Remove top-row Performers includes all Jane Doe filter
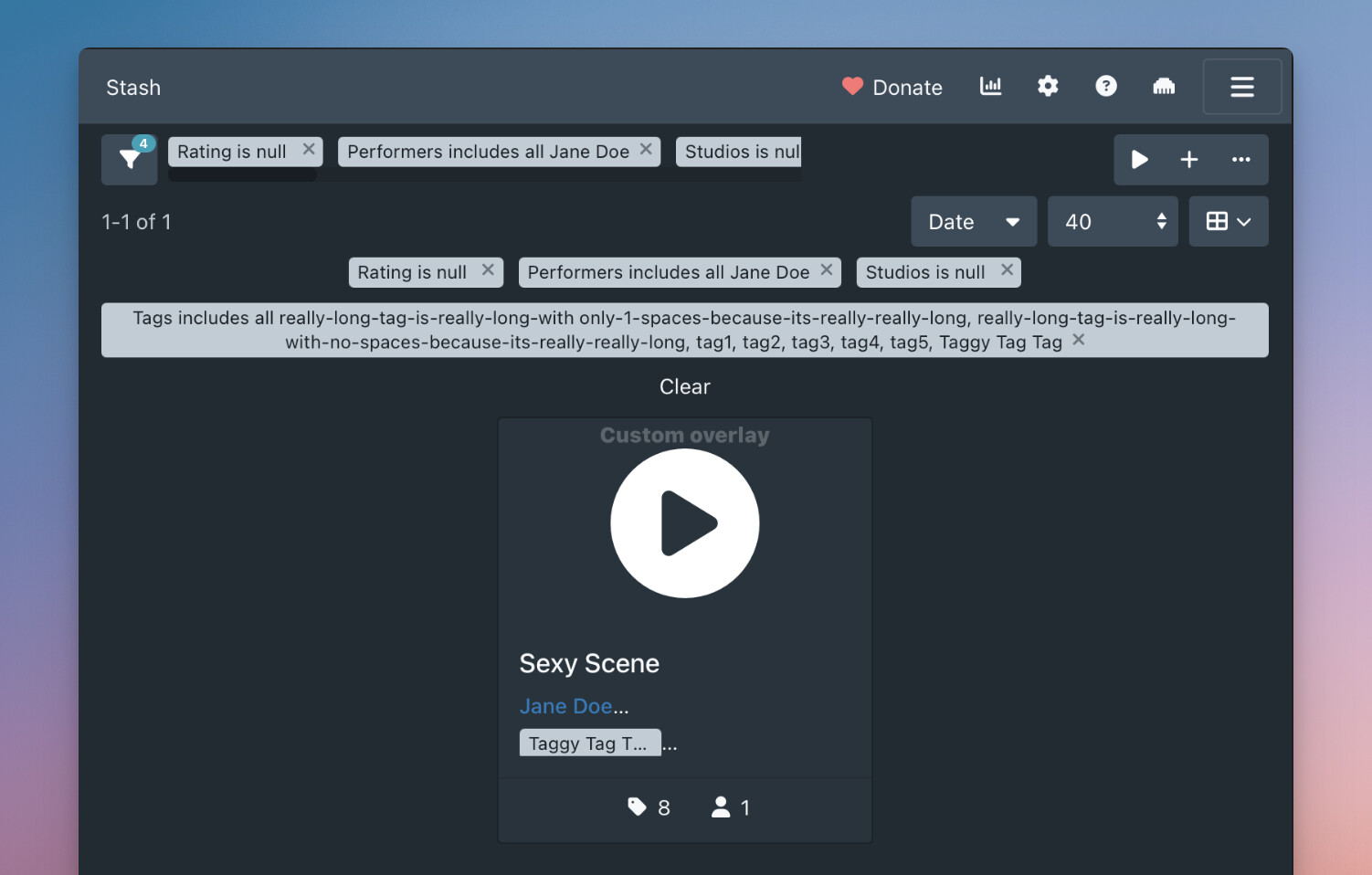1372x875 pixels. click(646, 149)
